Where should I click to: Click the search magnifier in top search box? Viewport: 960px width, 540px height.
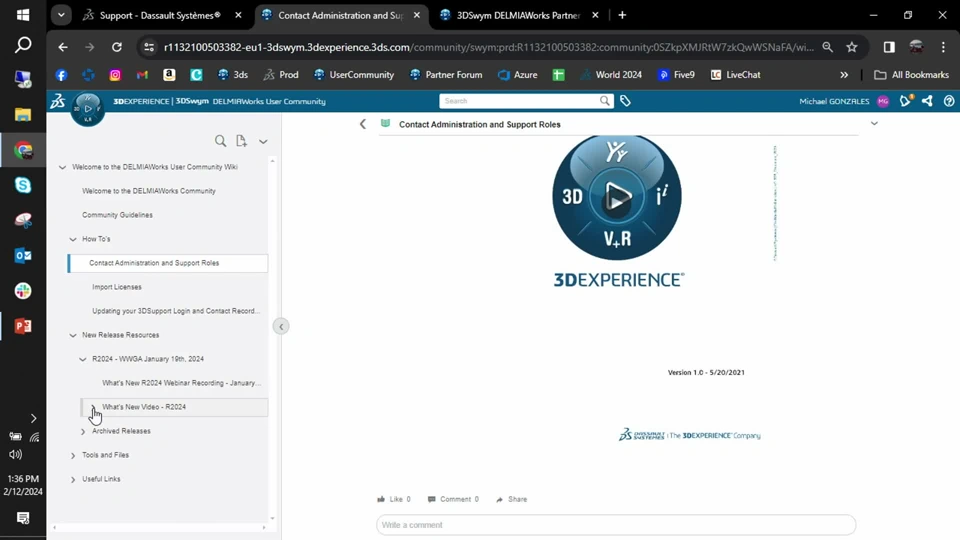pyautogui.click(x=604, y=101)
